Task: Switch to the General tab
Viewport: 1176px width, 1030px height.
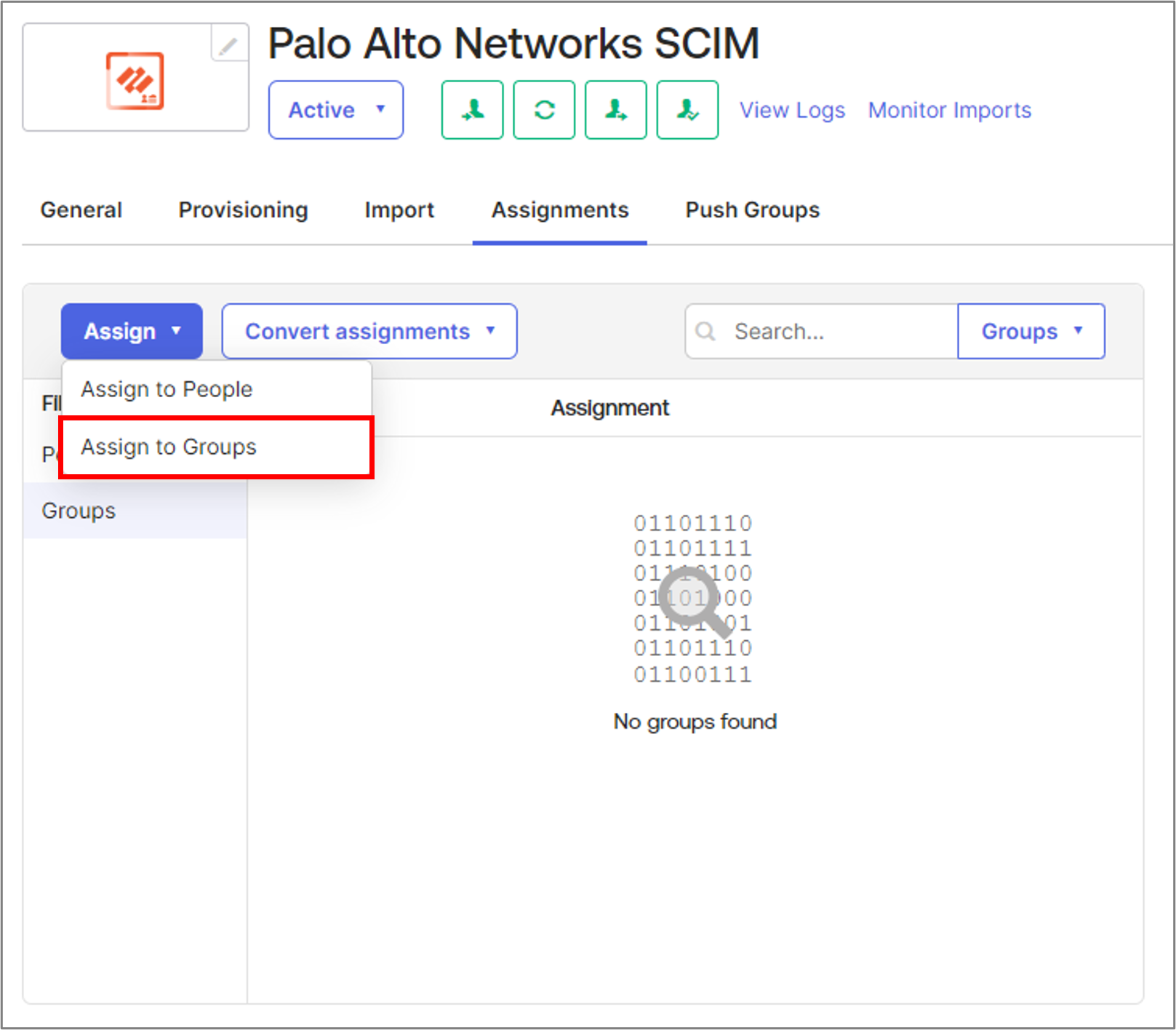Action: pos(81,209)
